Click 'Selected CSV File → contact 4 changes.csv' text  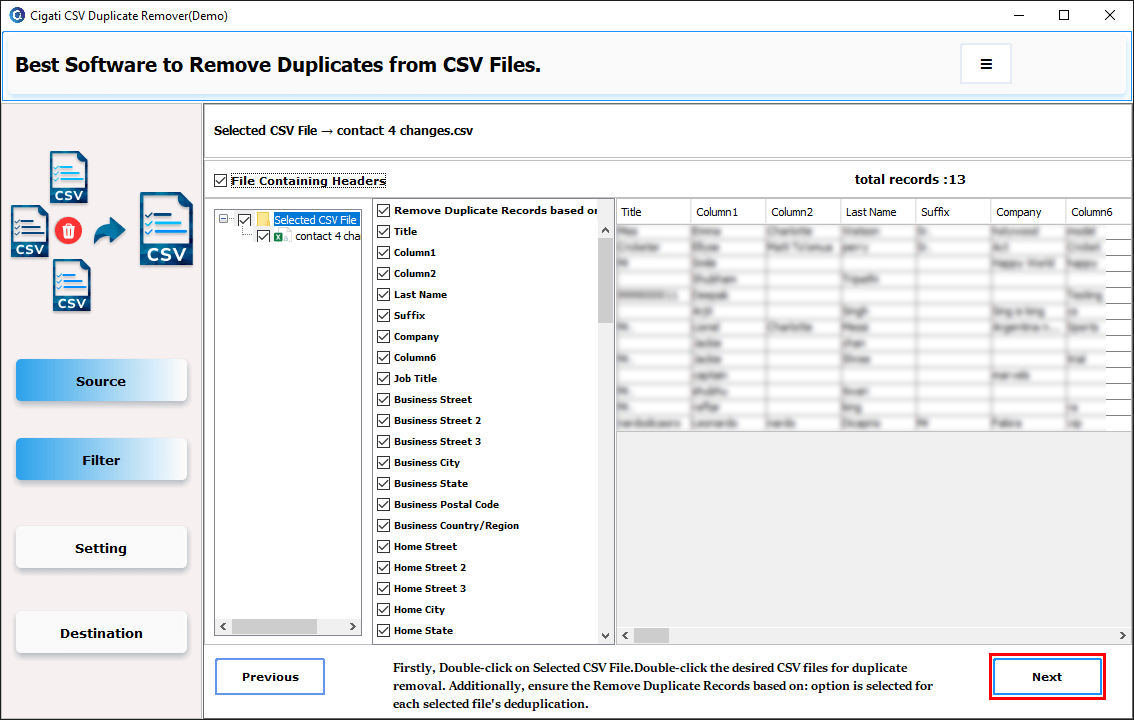(344, 131)
